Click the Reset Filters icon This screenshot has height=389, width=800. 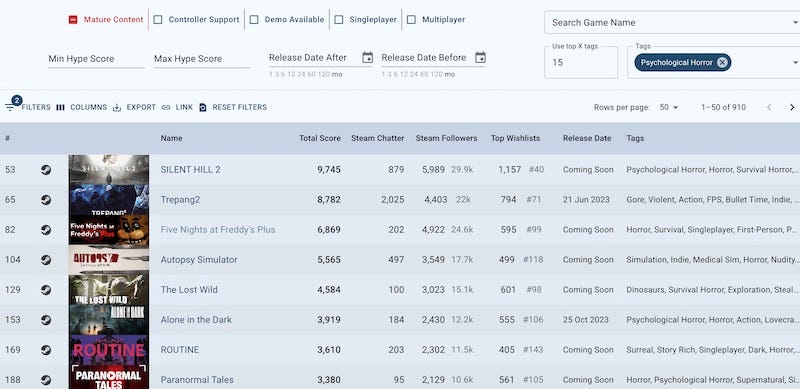[203, 107]
